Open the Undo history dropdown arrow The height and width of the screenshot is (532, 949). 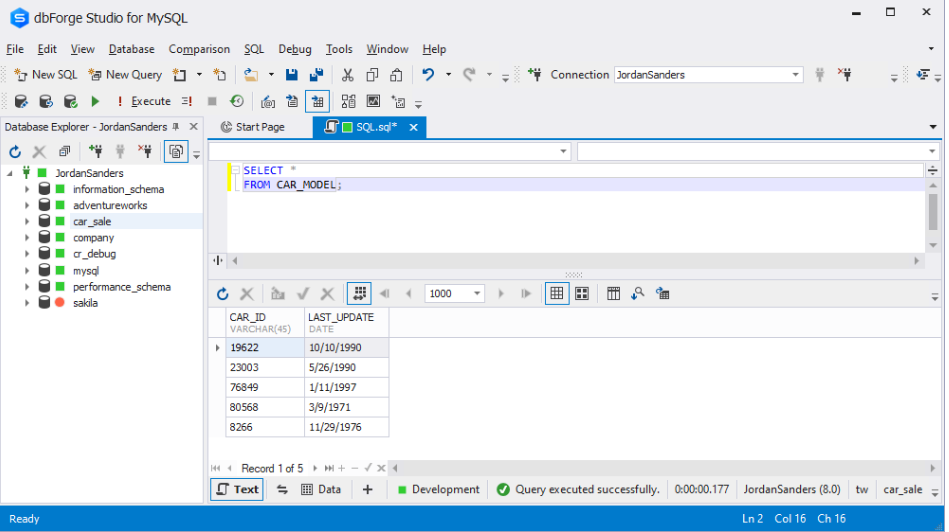448,74
